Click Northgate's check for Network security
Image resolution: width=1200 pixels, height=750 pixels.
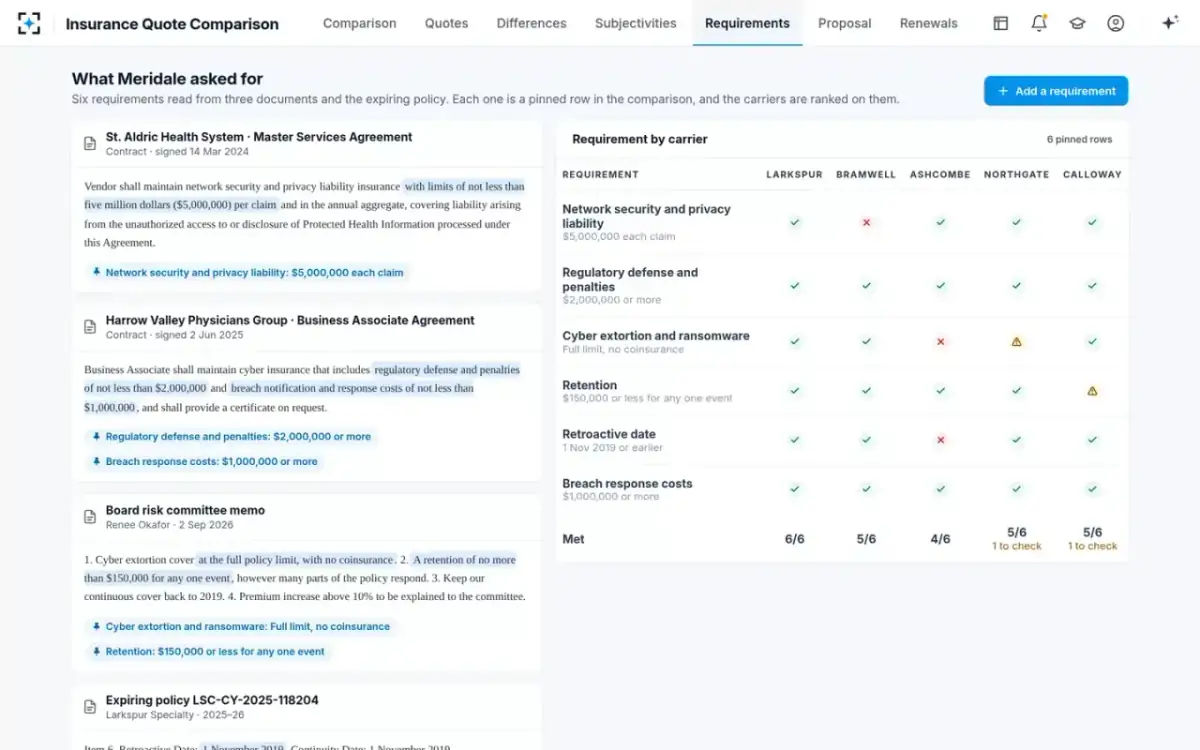click(1016, 222)
